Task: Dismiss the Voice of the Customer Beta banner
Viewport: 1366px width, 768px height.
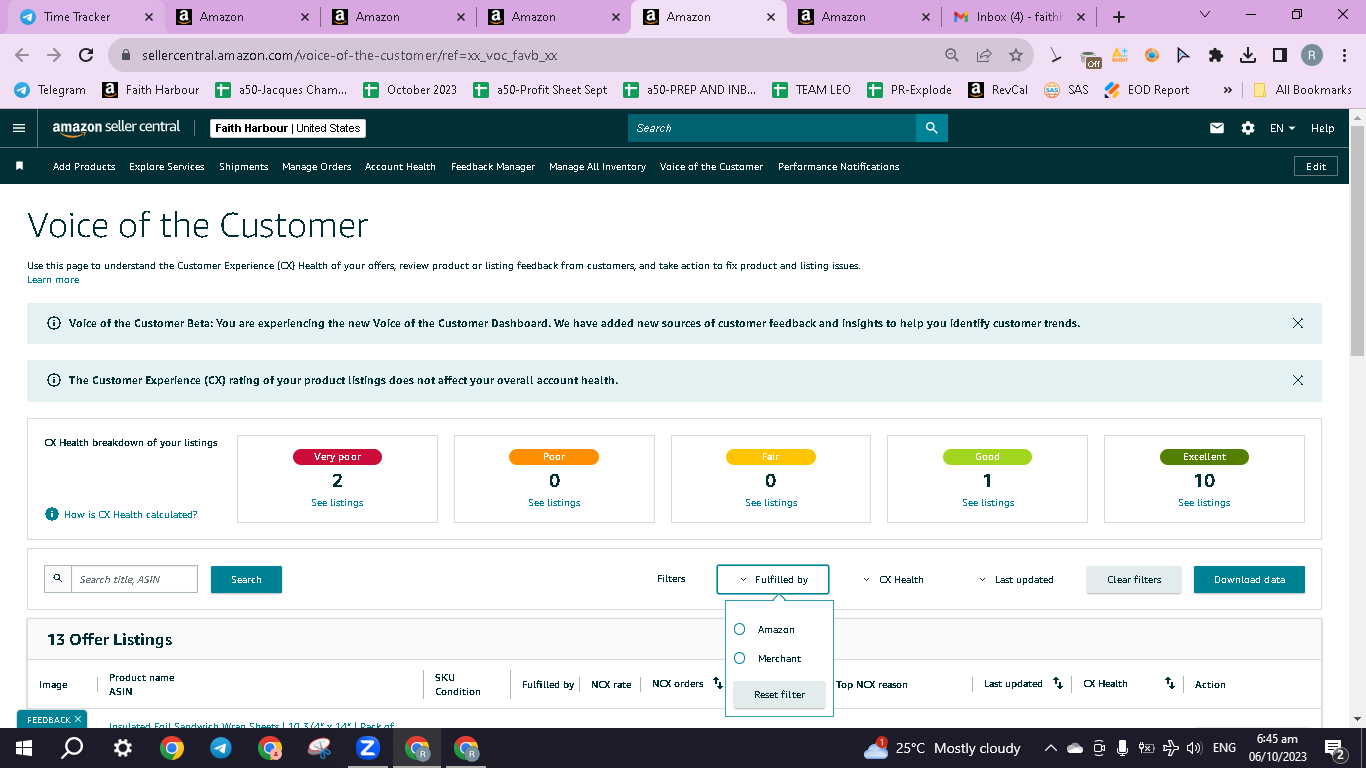Action: [1298, 323]
